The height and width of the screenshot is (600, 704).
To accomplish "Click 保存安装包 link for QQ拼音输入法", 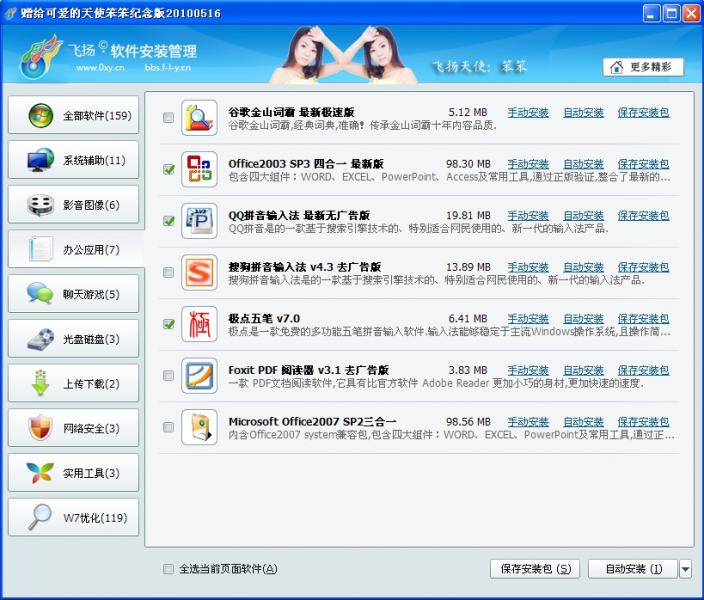I will (x=643, y=216).
